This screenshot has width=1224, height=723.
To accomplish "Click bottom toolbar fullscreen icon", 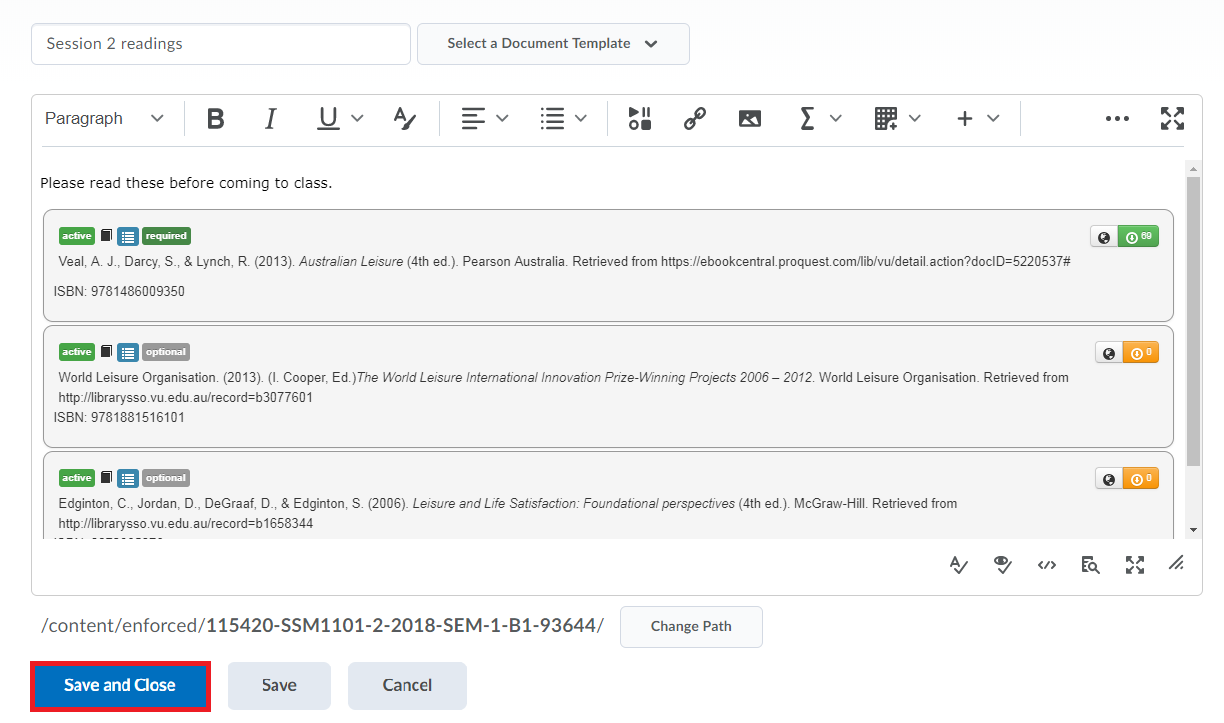I will [1135, 565].
